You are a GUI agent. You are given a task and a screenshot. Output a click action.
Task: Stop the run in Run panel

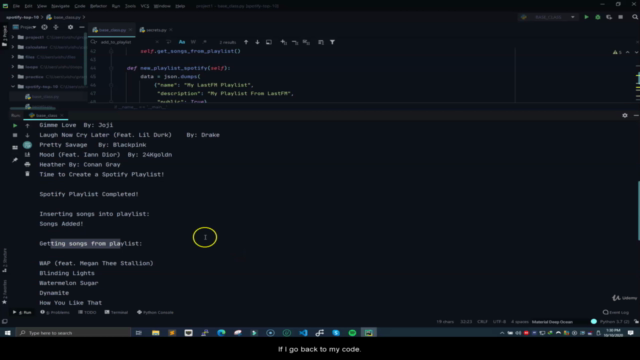[x=15, y=135]
